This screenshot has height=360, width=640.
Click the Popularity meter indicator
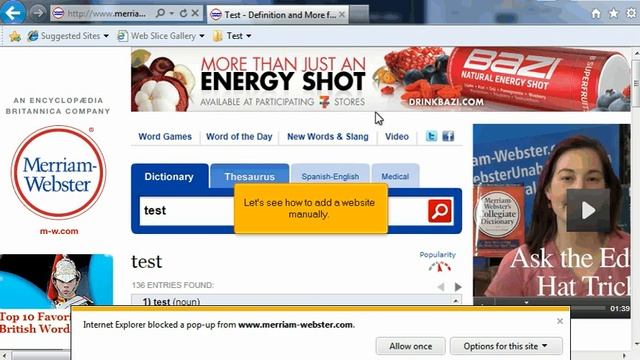pyautogui.click(x=440, y=267)
